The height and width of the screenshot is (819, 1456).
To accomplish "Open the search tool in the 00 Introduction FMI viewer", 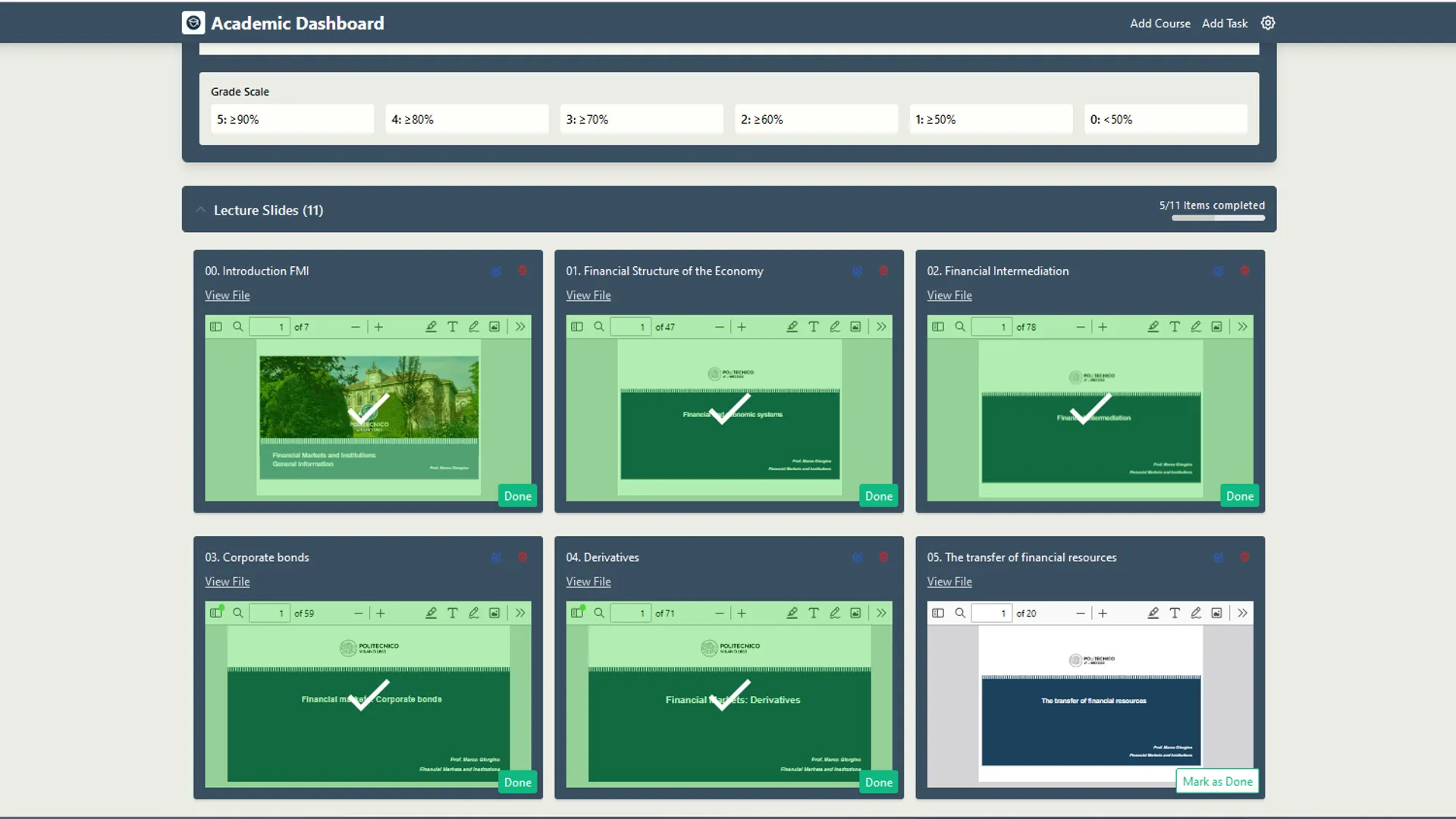I will coord(237,326).
